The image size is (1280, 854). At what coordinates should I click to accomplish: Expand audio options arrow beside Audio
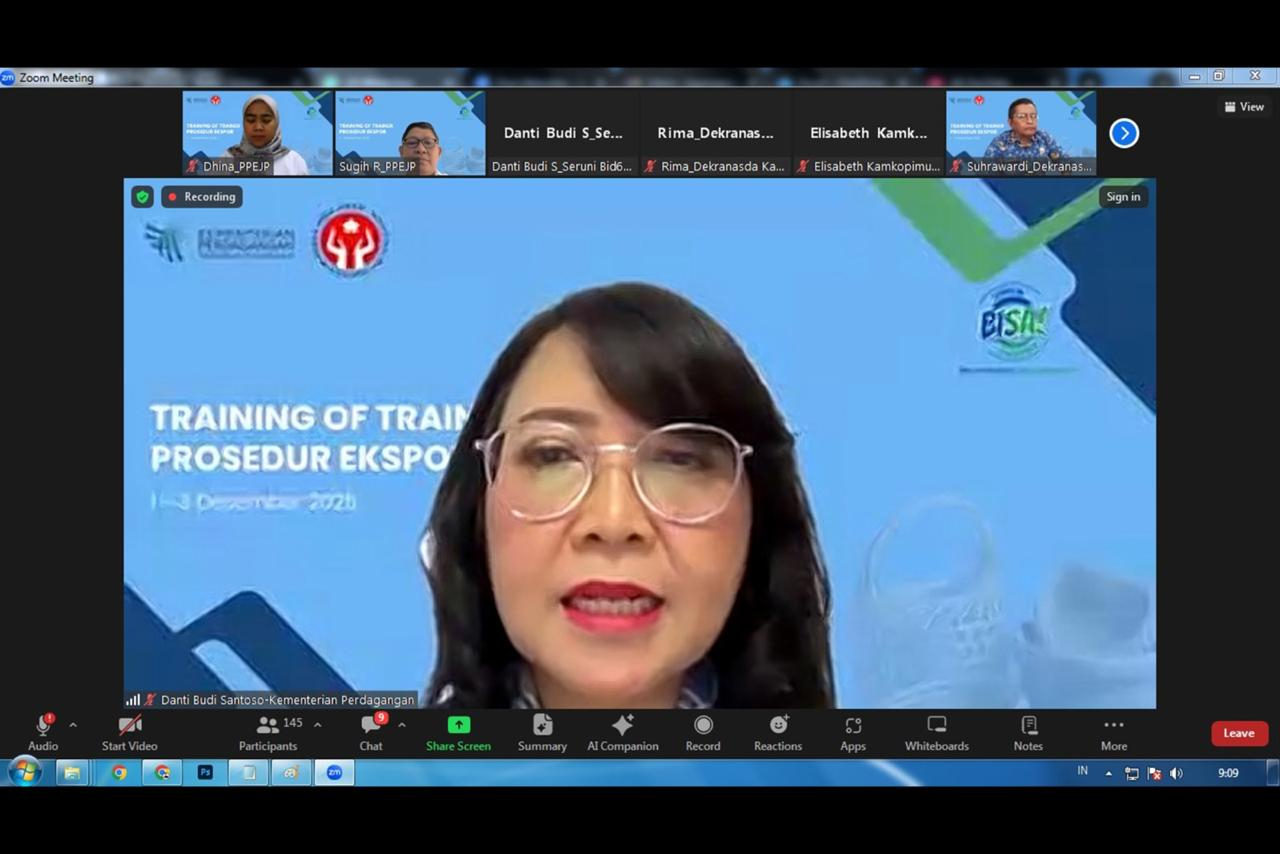coord(73,725)
